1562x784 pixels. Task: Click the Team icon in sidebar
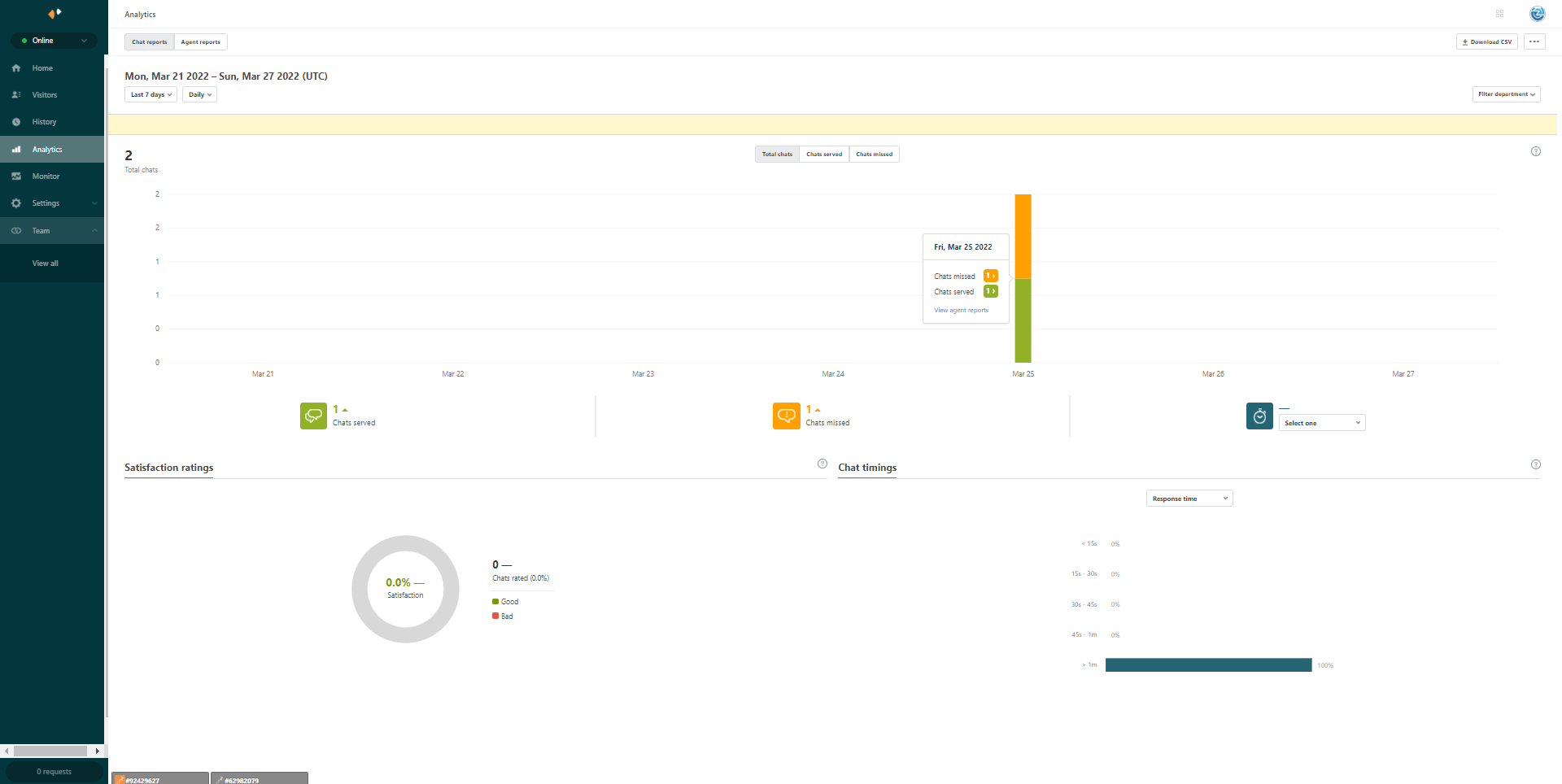click(16, 231)
